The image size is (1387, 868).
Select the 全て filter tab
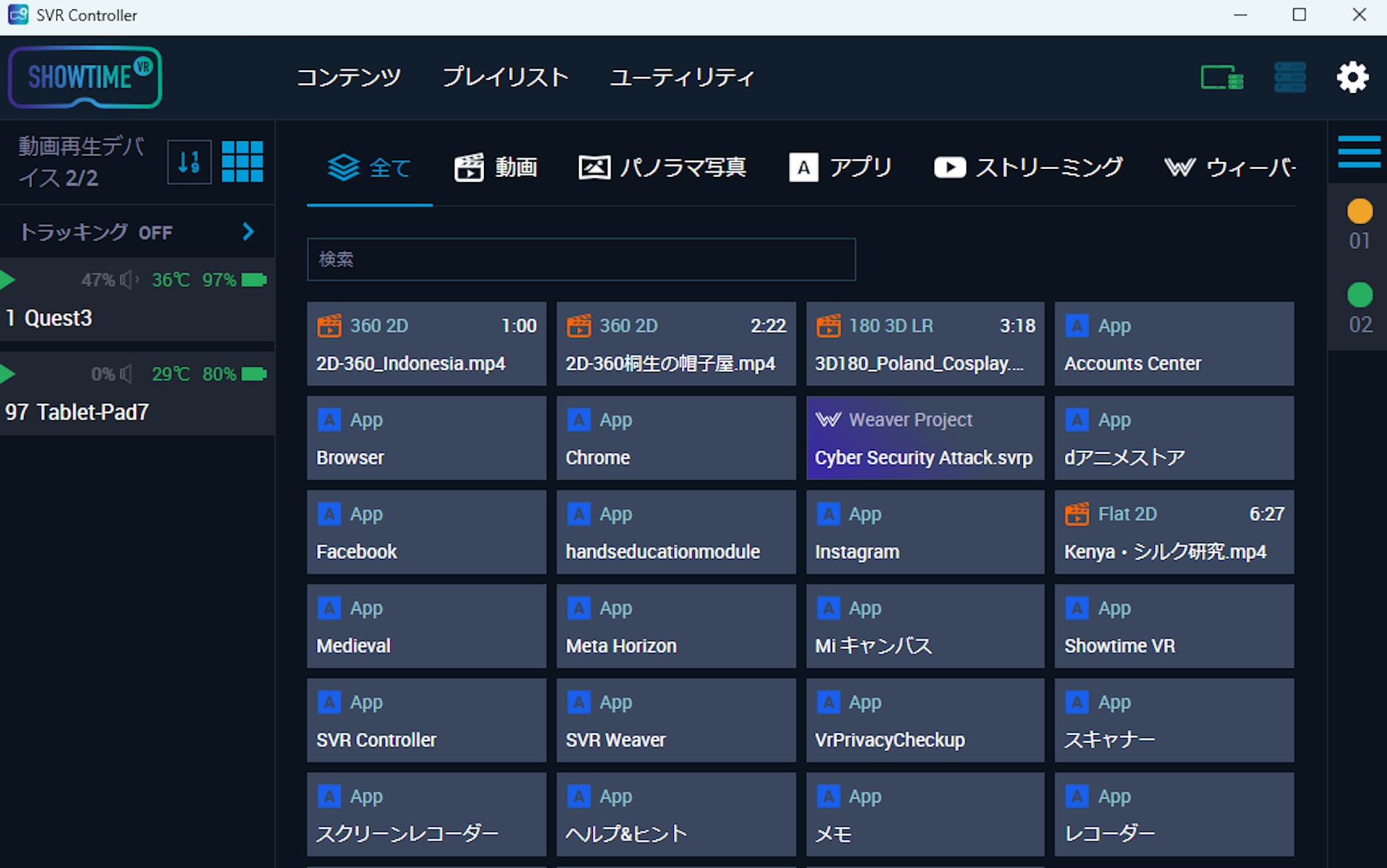coord(370,168)
